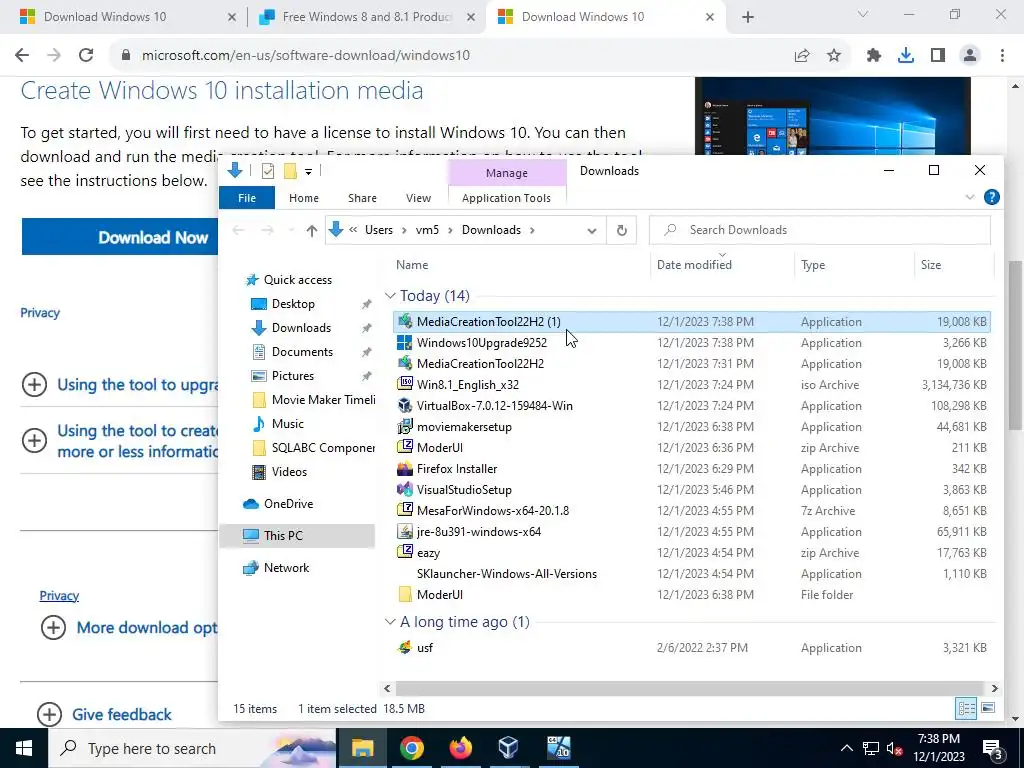Switch to Free Windows 8 and 8.1 tab
This screenshot has height=768, width=1024.
(x=367, y=17)
